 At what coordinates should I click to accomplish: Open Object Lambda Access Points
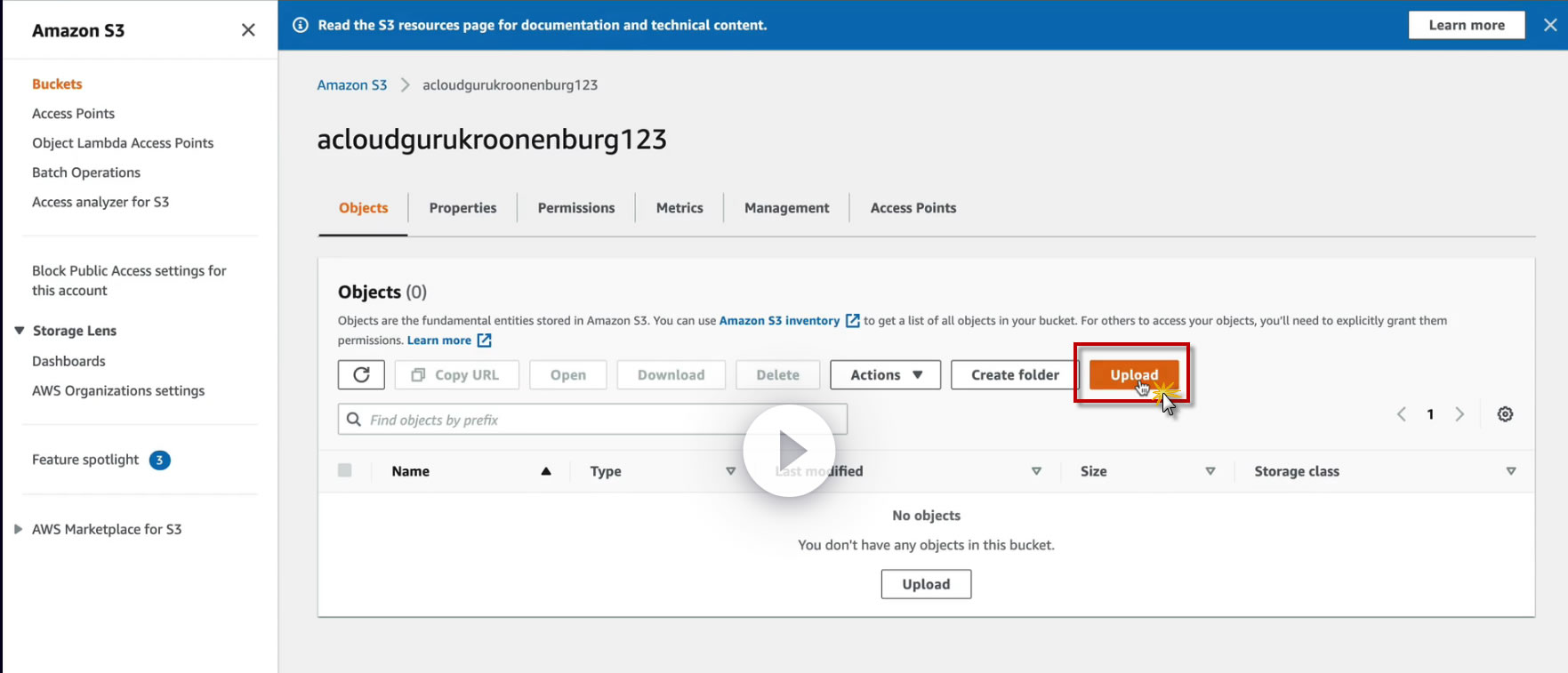(x=123, y=143)
